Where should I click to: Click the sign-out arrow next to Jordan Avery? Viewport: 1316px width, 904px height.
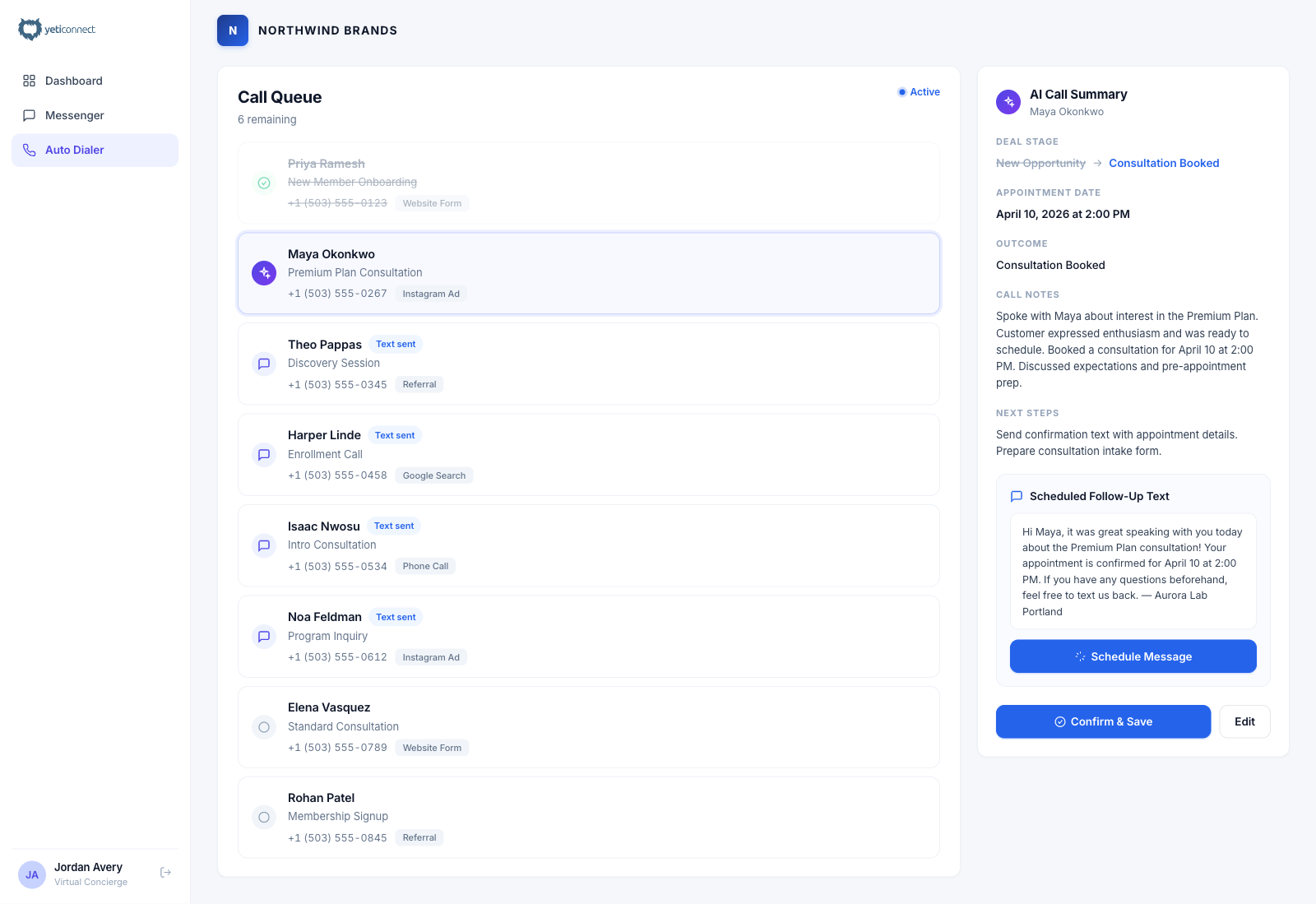pyautogui.click(x=164, y=872)
